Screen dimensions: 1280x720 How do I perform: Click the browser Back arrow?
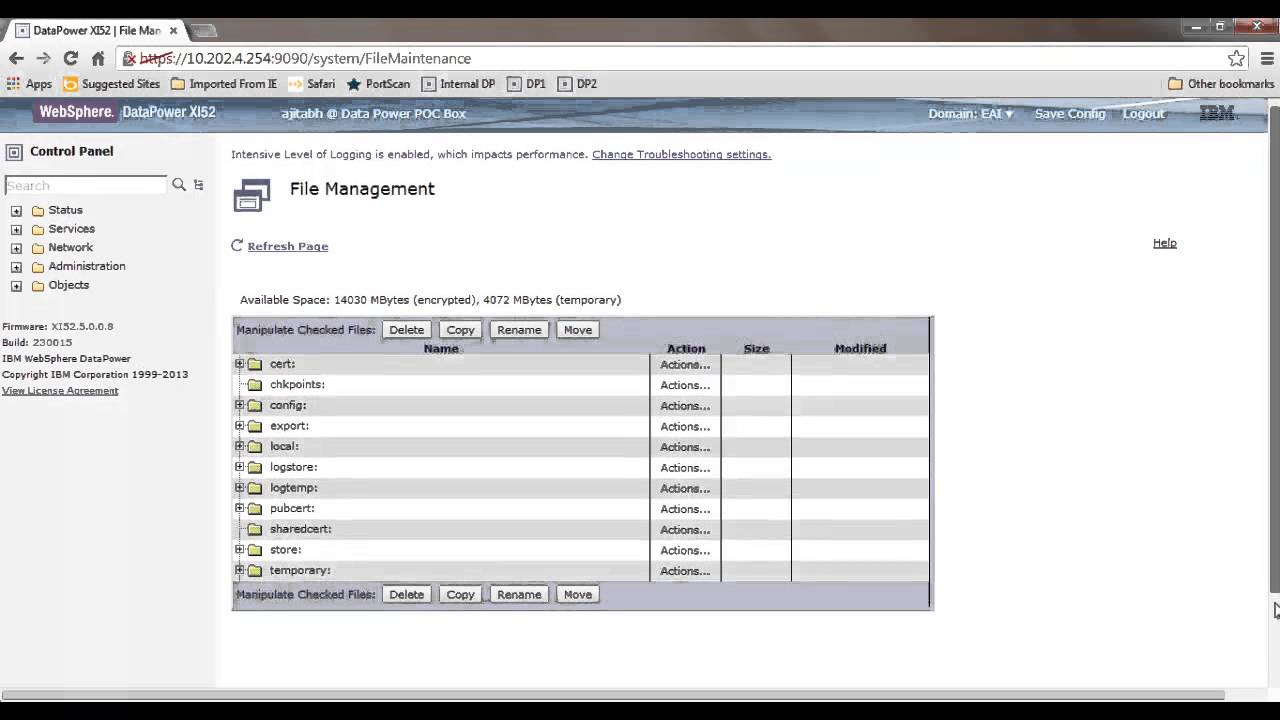16,58
